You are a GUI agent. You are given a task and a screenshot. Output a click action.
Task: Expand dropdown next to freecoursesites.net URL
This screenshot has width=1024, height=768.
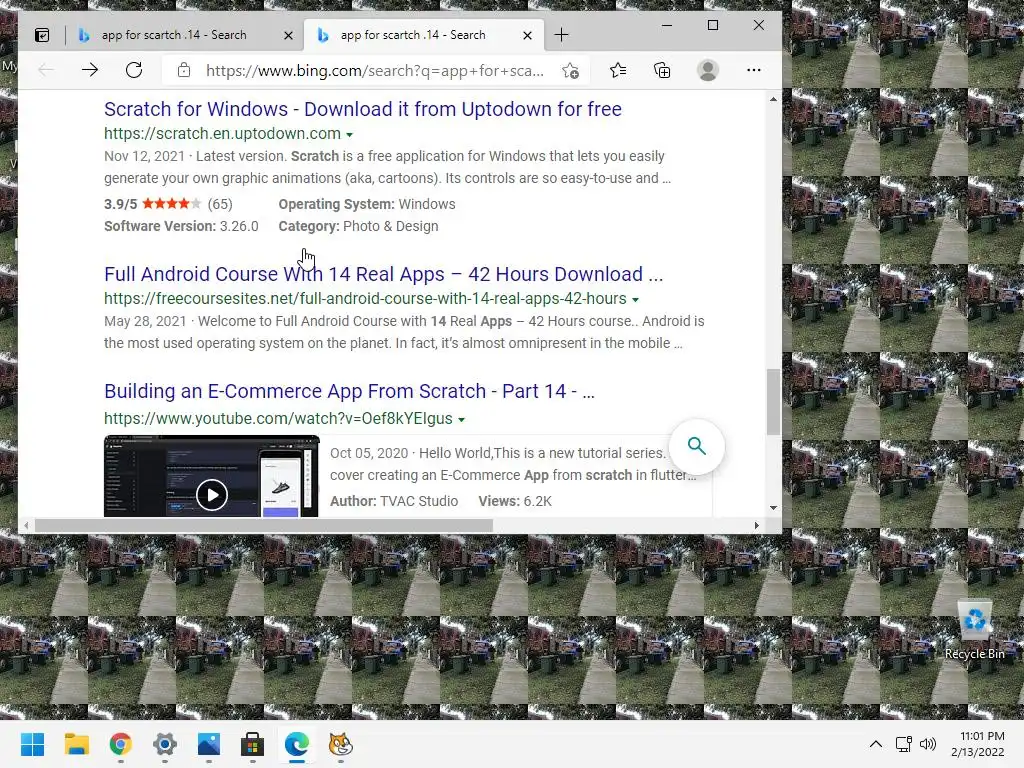point(635,300)
